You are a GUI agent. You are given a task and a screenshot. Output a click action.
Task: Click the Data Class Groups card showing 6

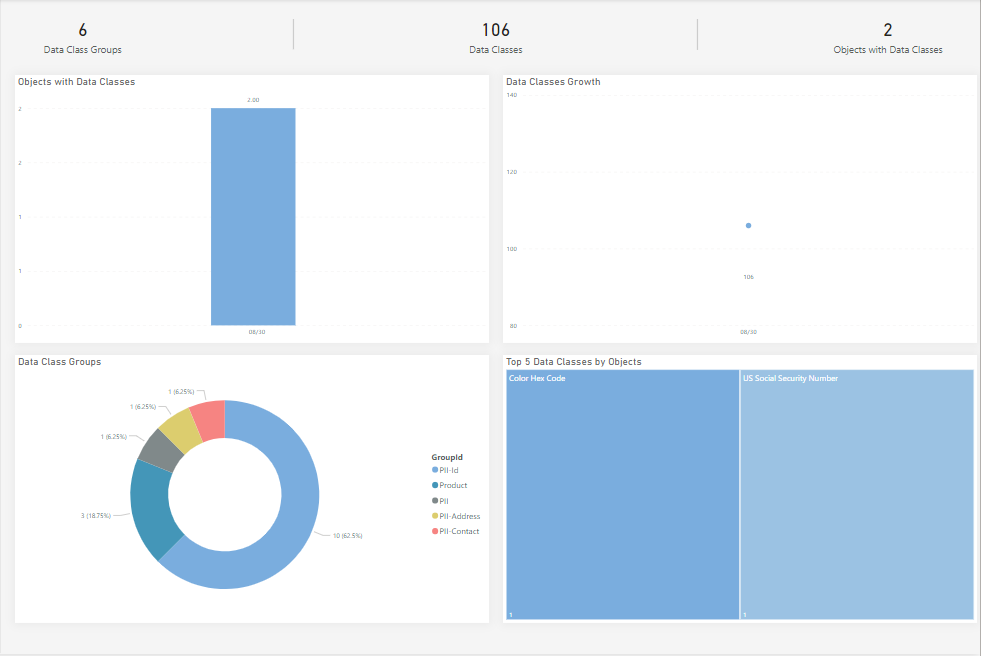coord(83,37)
